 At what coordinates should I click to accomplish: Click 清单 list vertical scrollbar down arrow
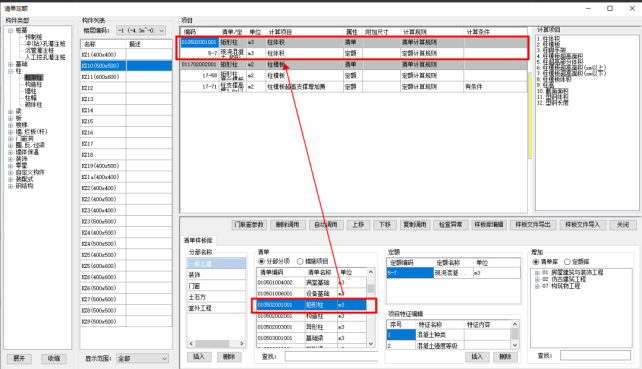(x=371, y=344)
